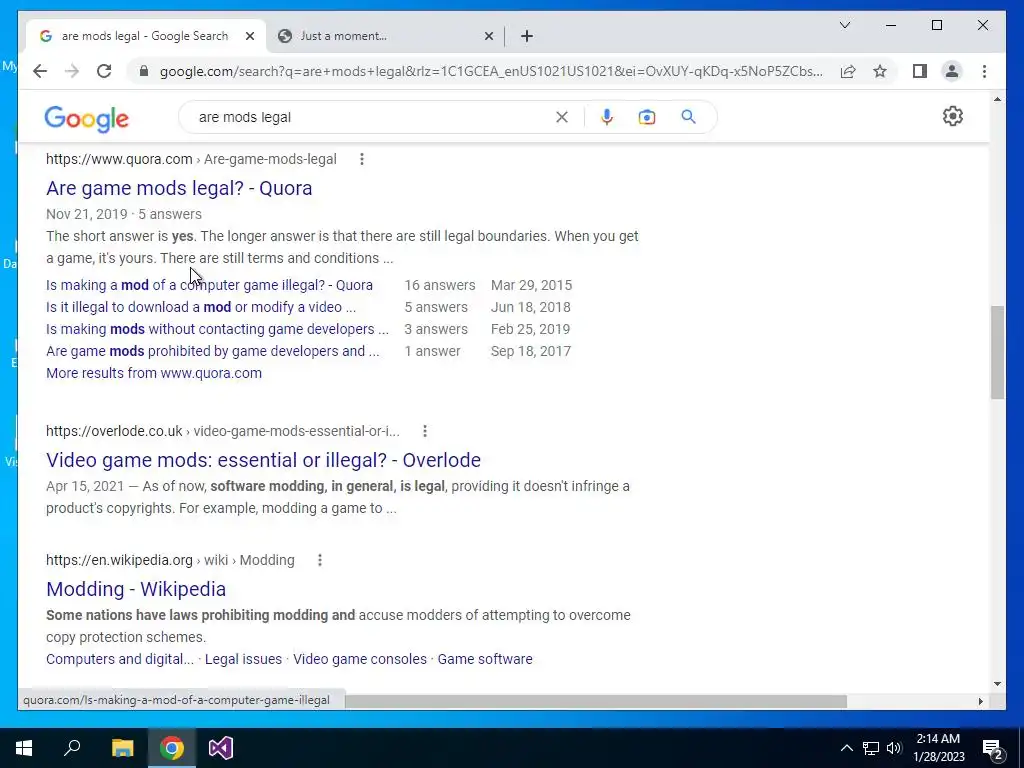The image size is (1024, 768).
Task: Close the Google Search tab
Action: [249, 36]
